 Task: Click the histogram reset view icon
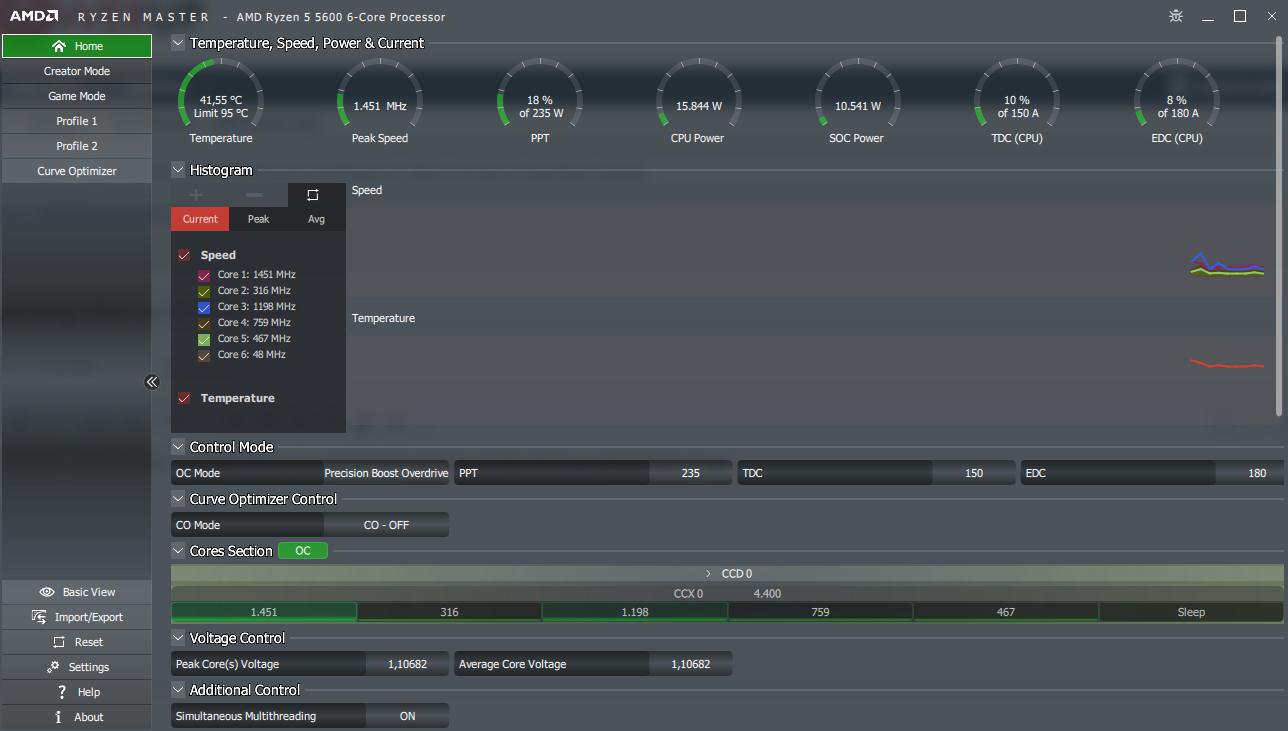point(312,195)
